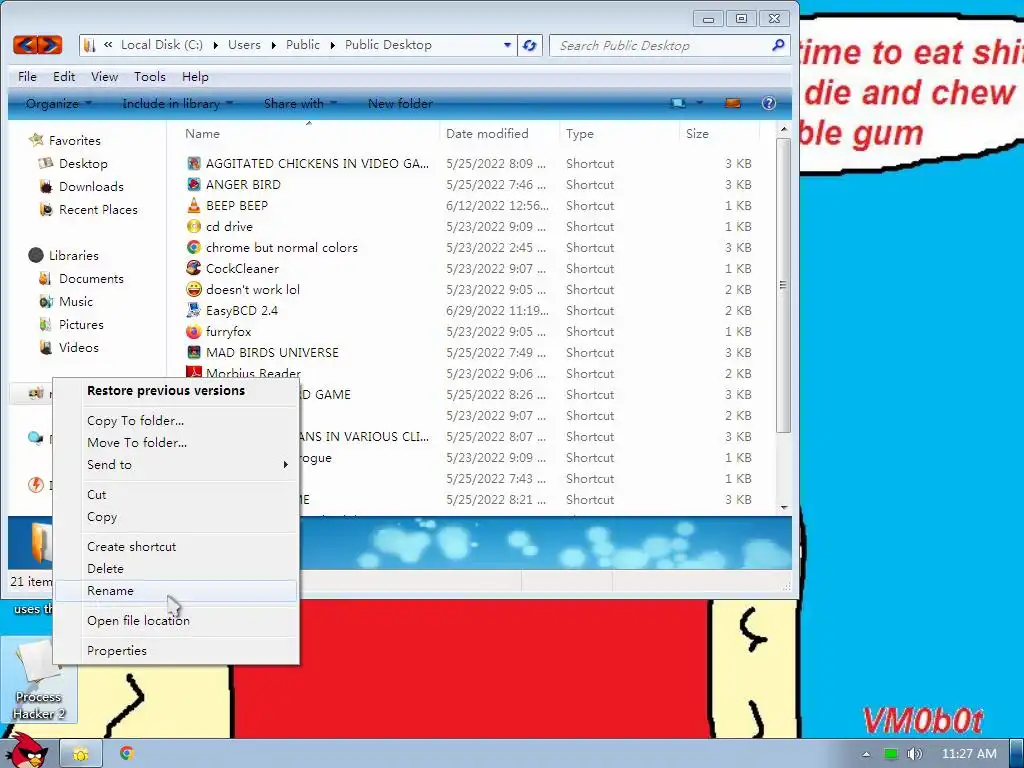Click the MAD BIRDS UNIVERSE icon

click(193, 352)
